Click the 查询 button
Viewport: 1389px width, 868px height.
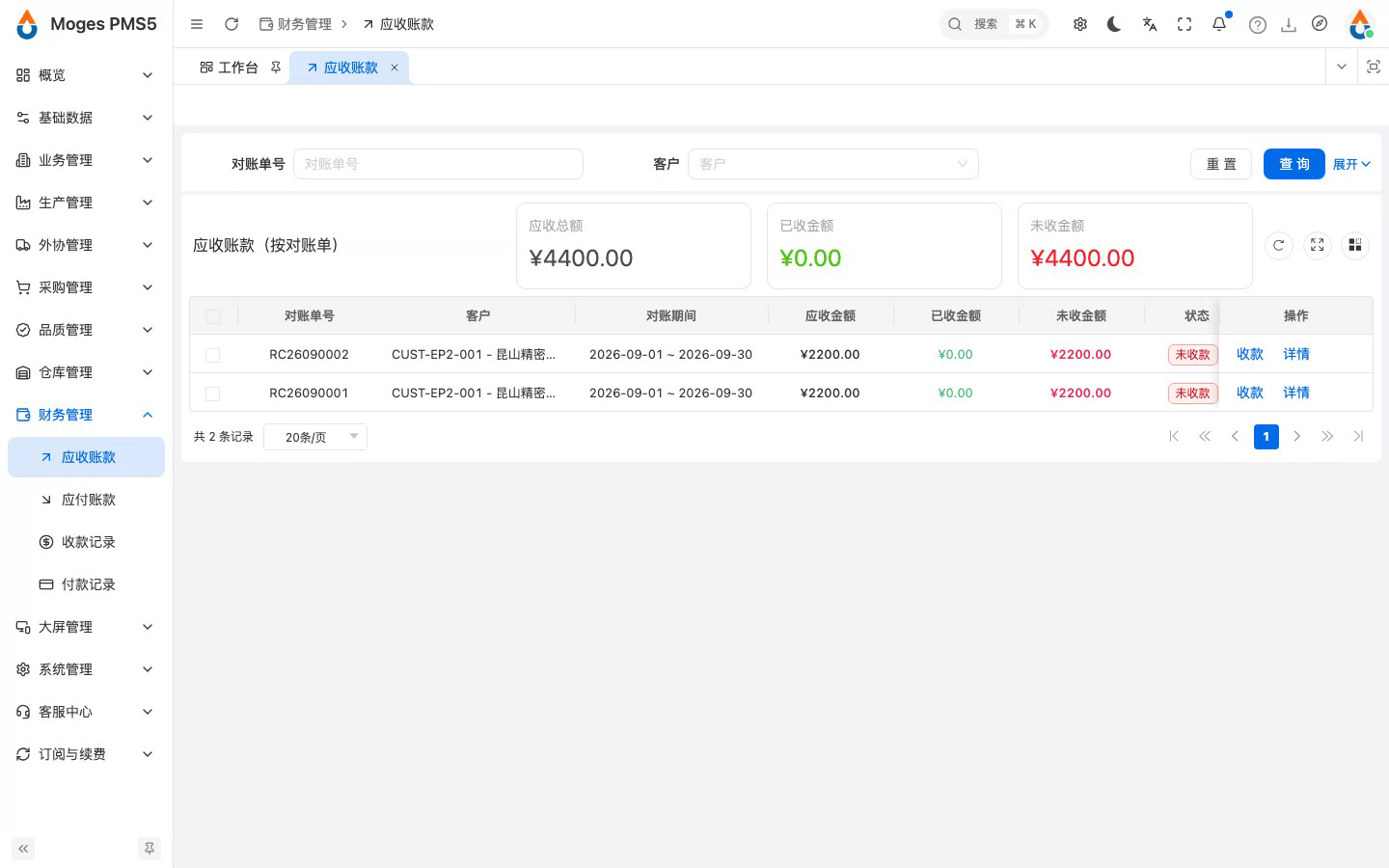point(1294,164)
